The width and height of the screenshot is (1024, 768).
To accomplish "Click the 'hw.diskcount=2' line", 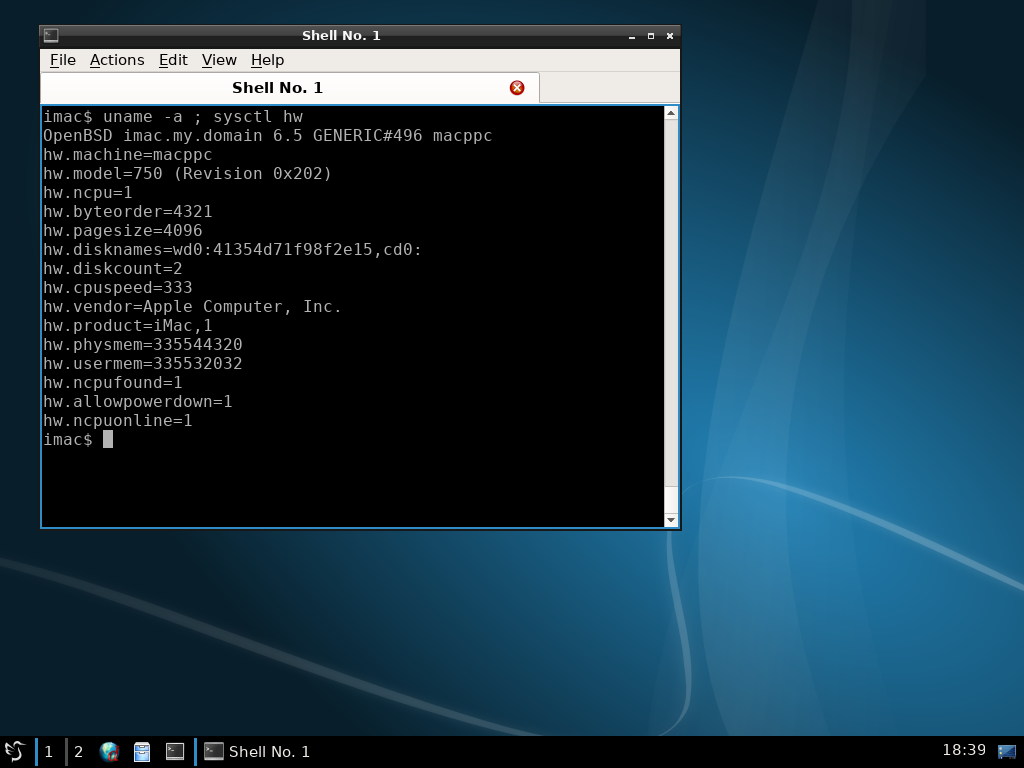I will [113, 268].
